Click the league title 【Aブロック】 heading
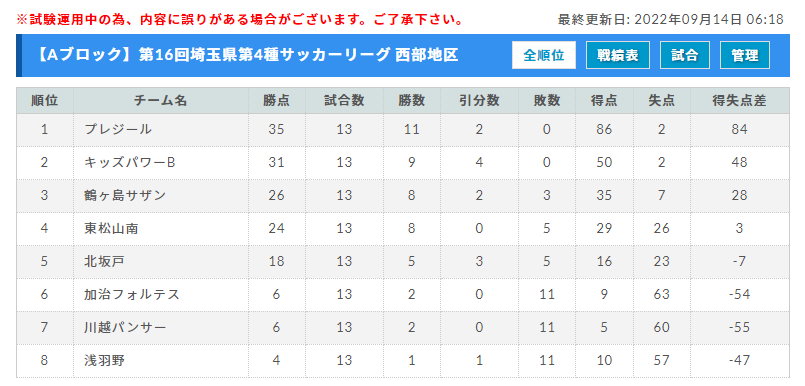The width and height of the screenshot is (805, 386). point(247,55)
